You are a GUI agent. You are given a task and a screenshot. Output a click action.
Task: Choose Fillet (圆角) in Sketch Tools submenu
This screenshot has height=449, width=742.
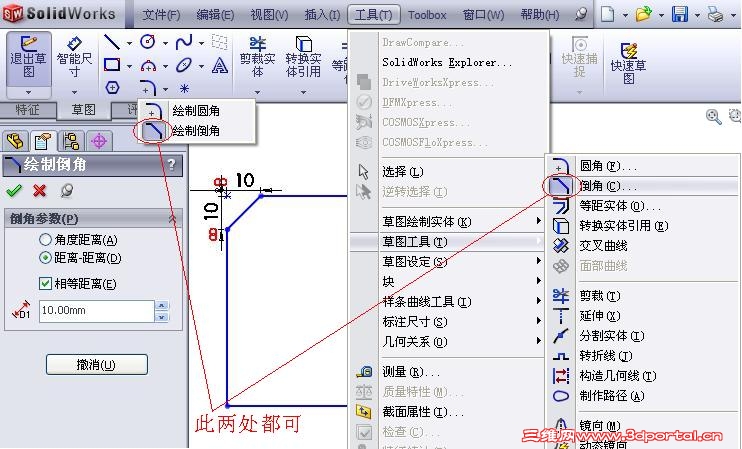644,166
